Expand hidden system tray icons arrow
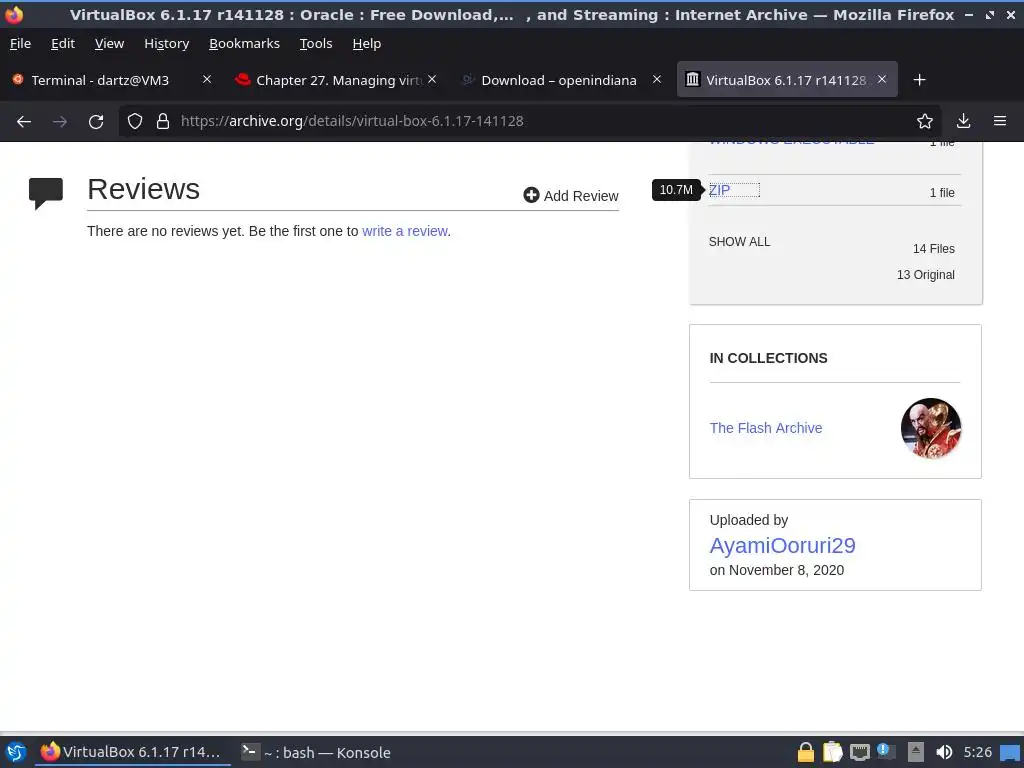 pos(916,752)
